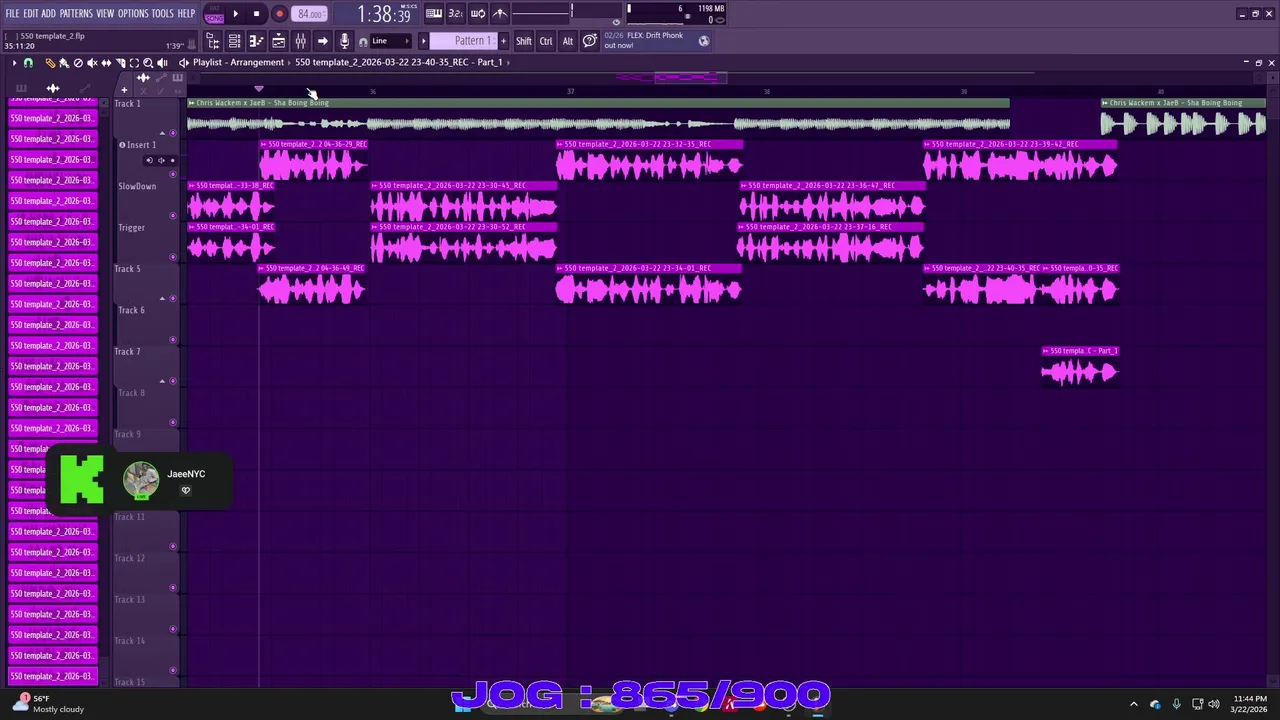Select the Draw pencil tool
1280x720 pixels.
(x=50, y=63)
